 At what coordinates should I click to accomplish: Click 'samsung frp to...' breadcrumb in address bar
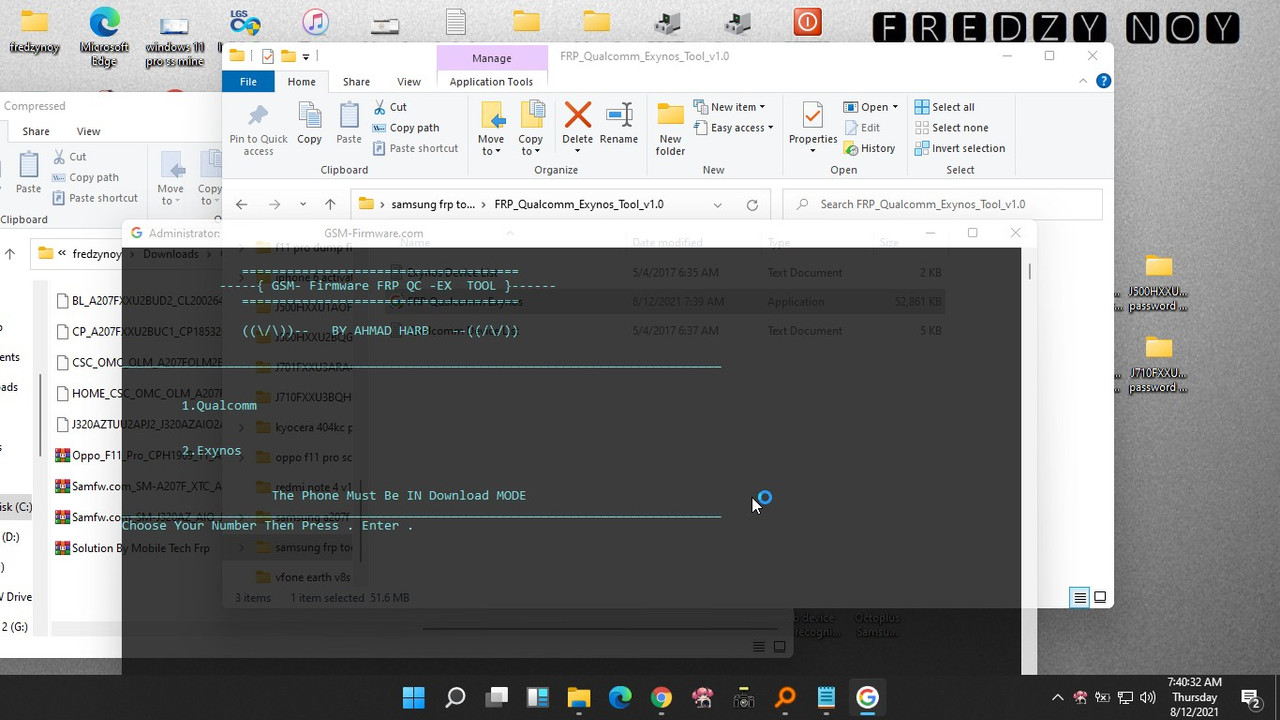(433, 204)
